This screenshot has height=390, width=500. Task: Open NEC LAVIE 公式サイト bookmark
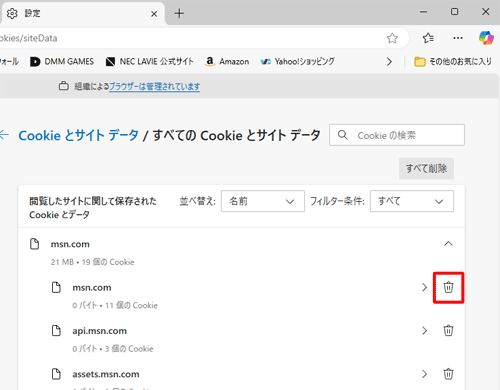click(149, 62)
